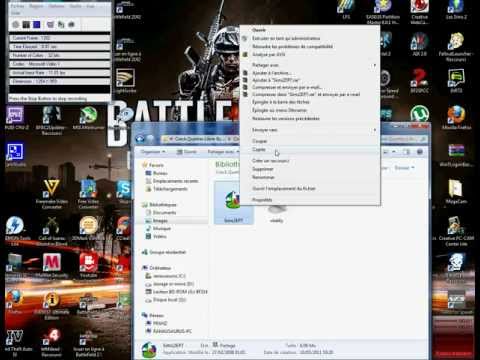Open the CamStudio Options menu

click(56, 6)
